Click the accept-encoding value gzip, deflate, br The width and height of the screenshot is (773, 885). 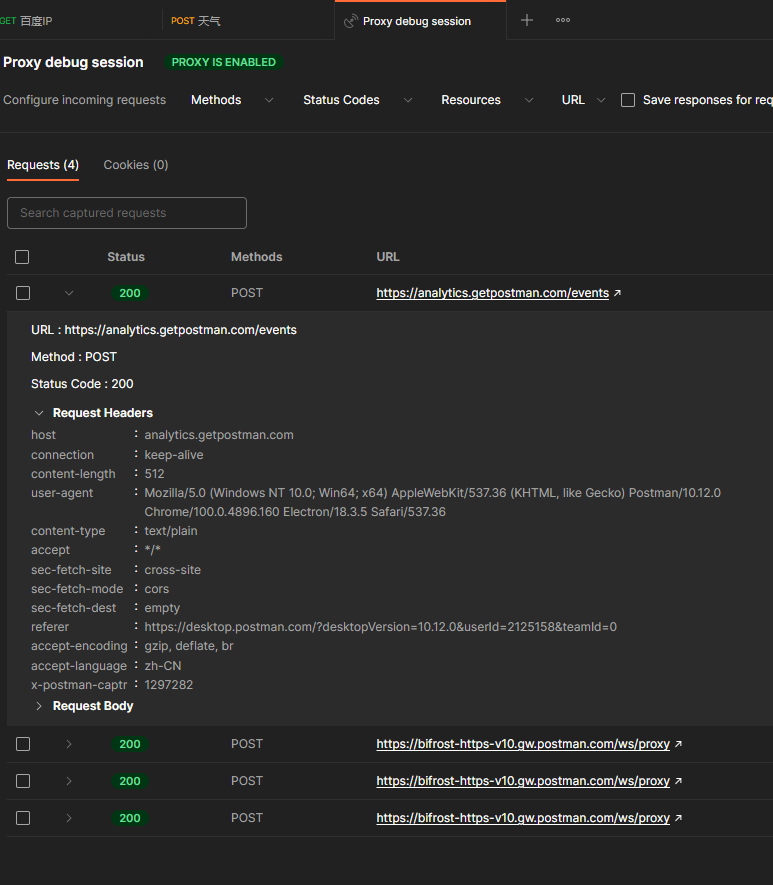click(189, 646)
